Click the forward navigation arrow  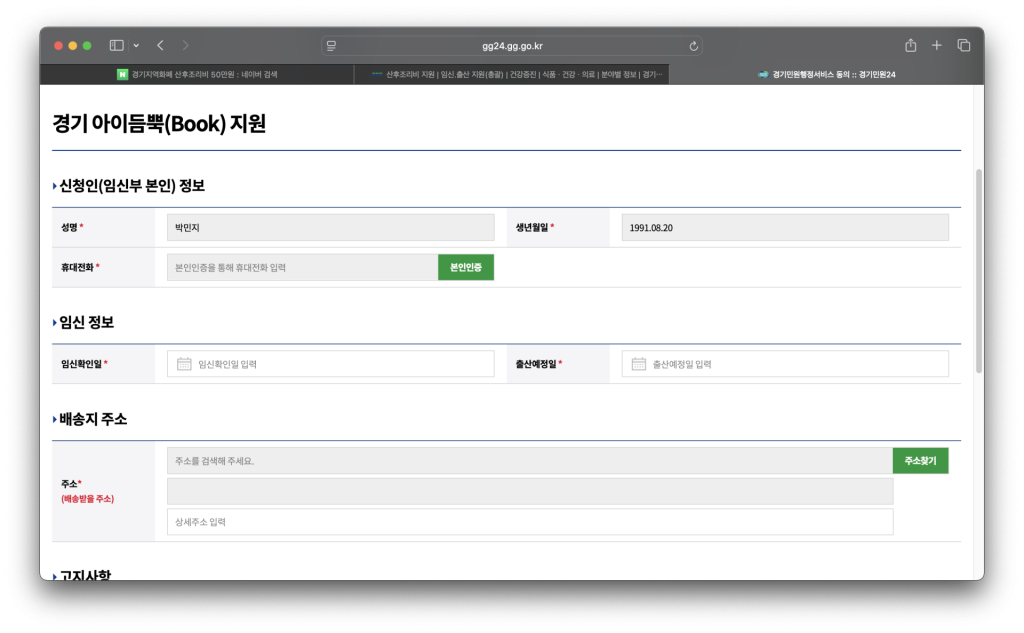pos(186,45)
